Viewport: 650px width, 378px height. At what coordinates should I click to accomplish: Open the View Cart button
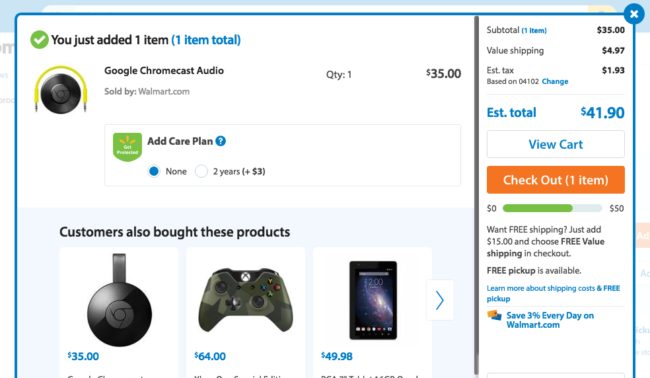click(555, 144)
